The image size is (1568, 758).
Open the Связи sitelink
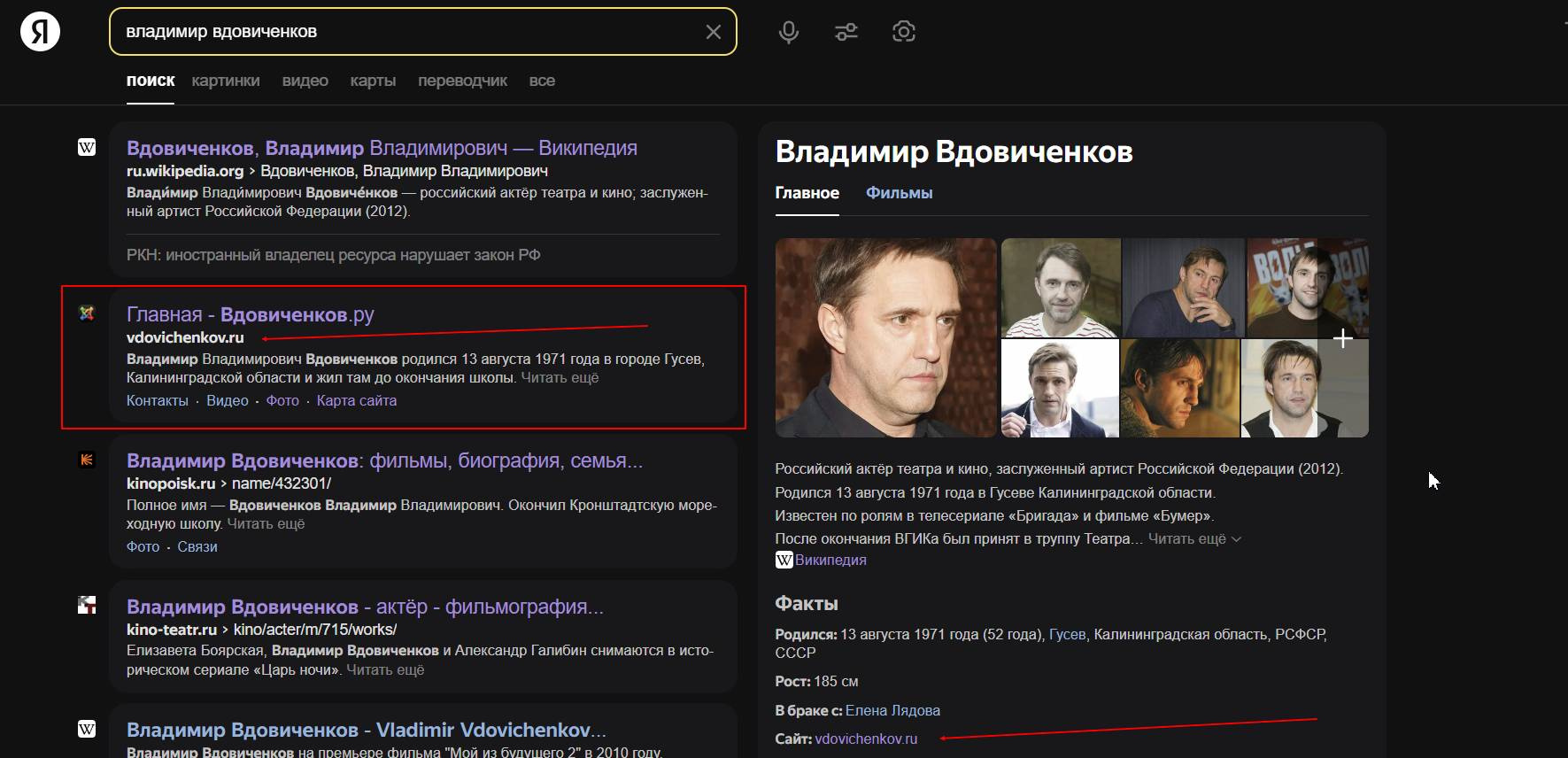pos(197,546)
